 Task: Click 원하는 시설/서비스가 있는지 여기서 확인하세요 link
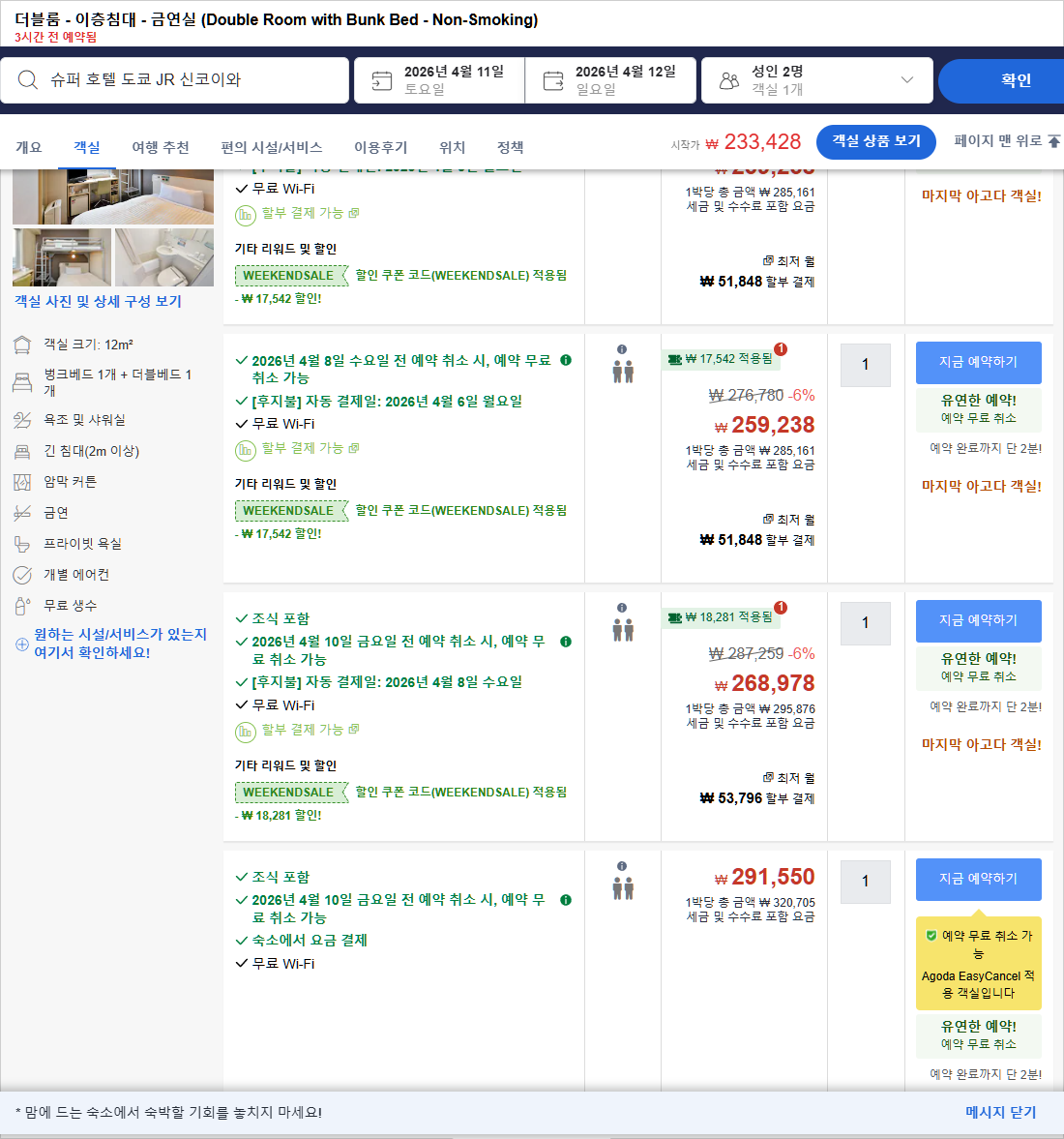pyautogui.click(x=121, y=644)
